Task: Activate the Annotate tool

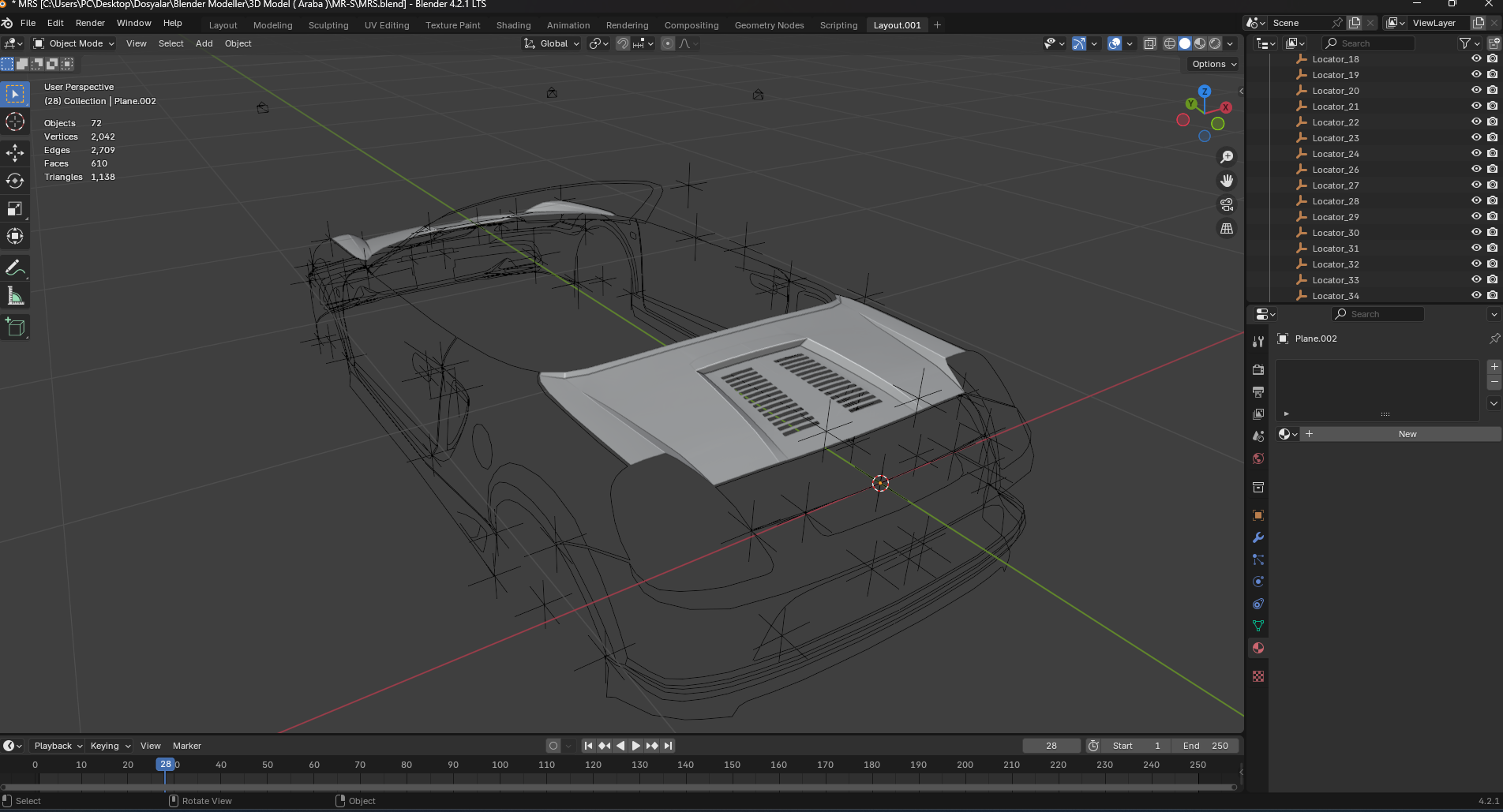Action: (x=15, y=268)
